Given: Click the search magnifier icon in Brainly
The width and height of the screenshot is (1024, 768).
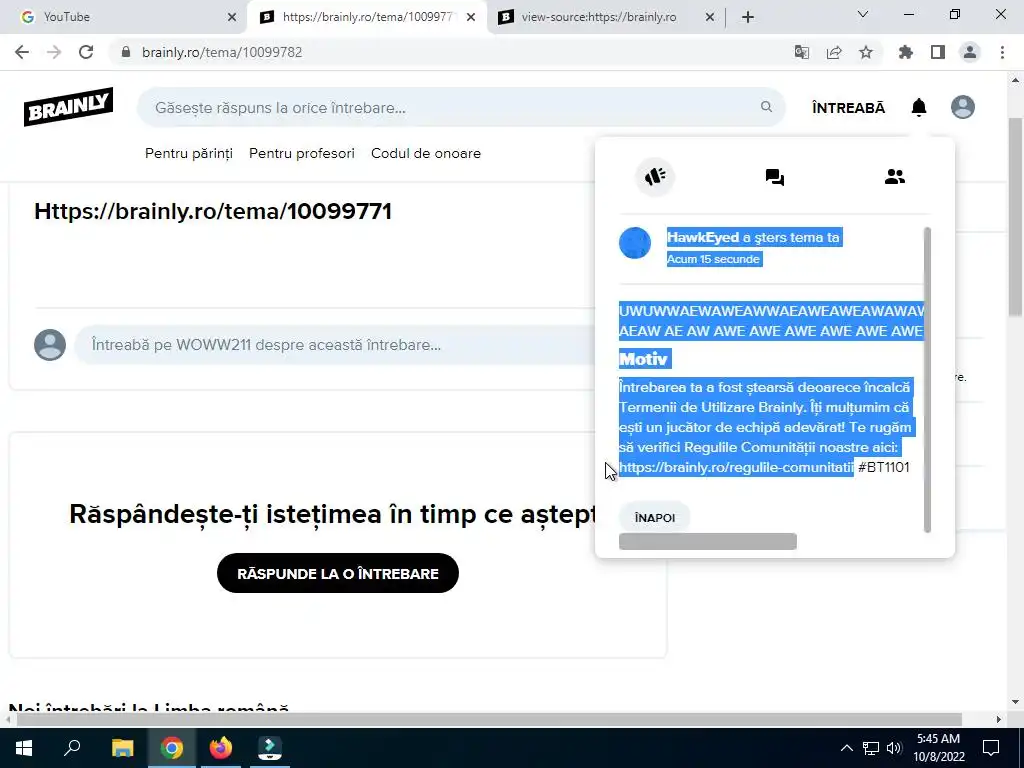Looking at the screenshot, I should (x=766, y=106).
